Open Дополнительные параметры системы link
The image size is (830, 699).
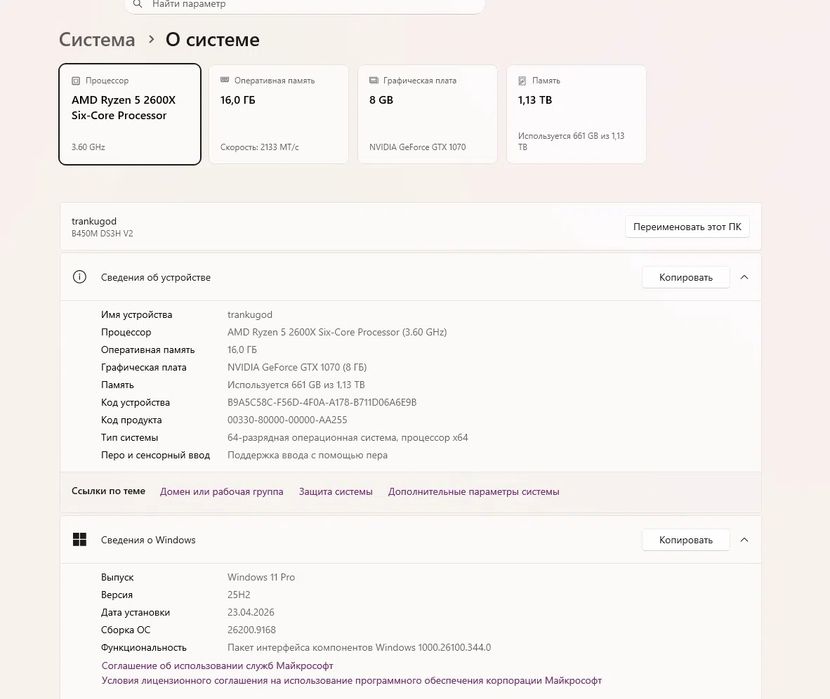[474, 492]
